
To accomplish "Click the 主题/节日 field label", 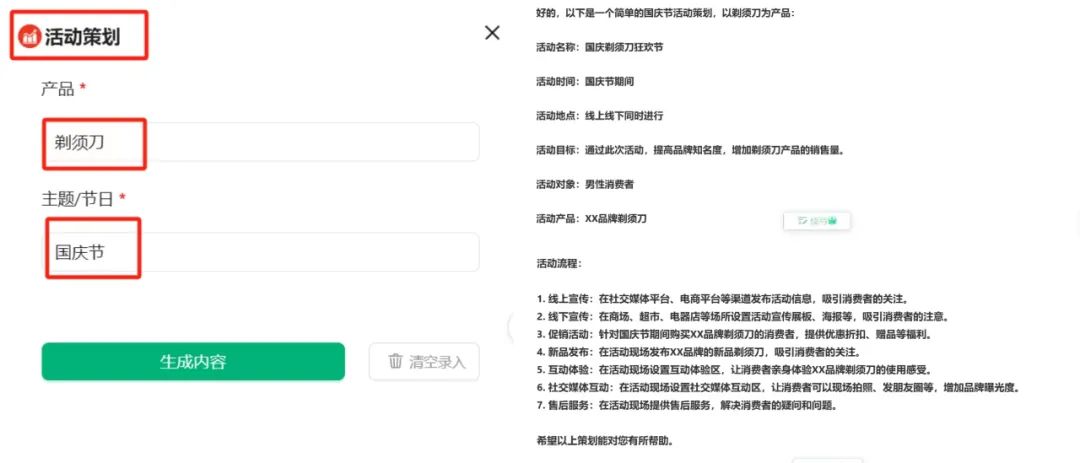I will (x=78, y=198).
